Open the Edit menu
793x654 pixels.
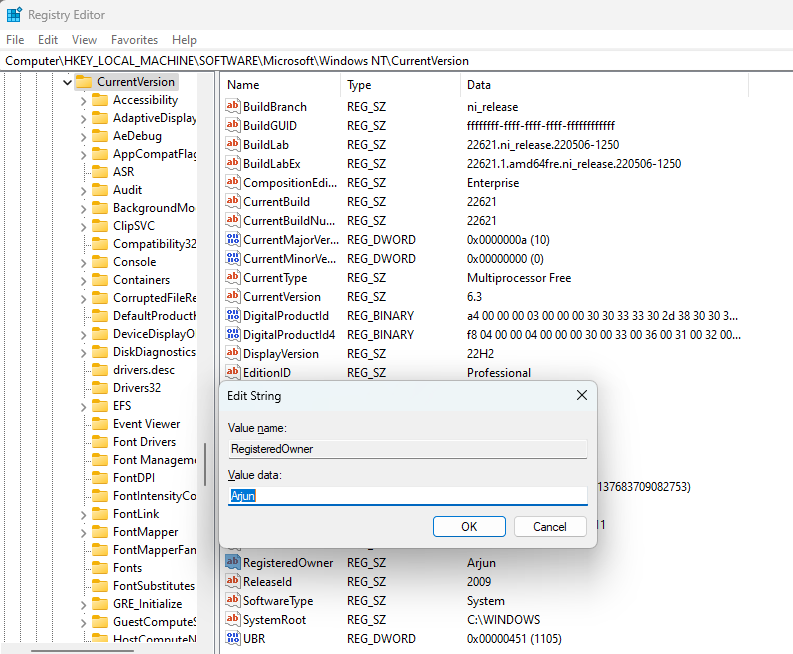pyautogui.click(x=48, y=39)
